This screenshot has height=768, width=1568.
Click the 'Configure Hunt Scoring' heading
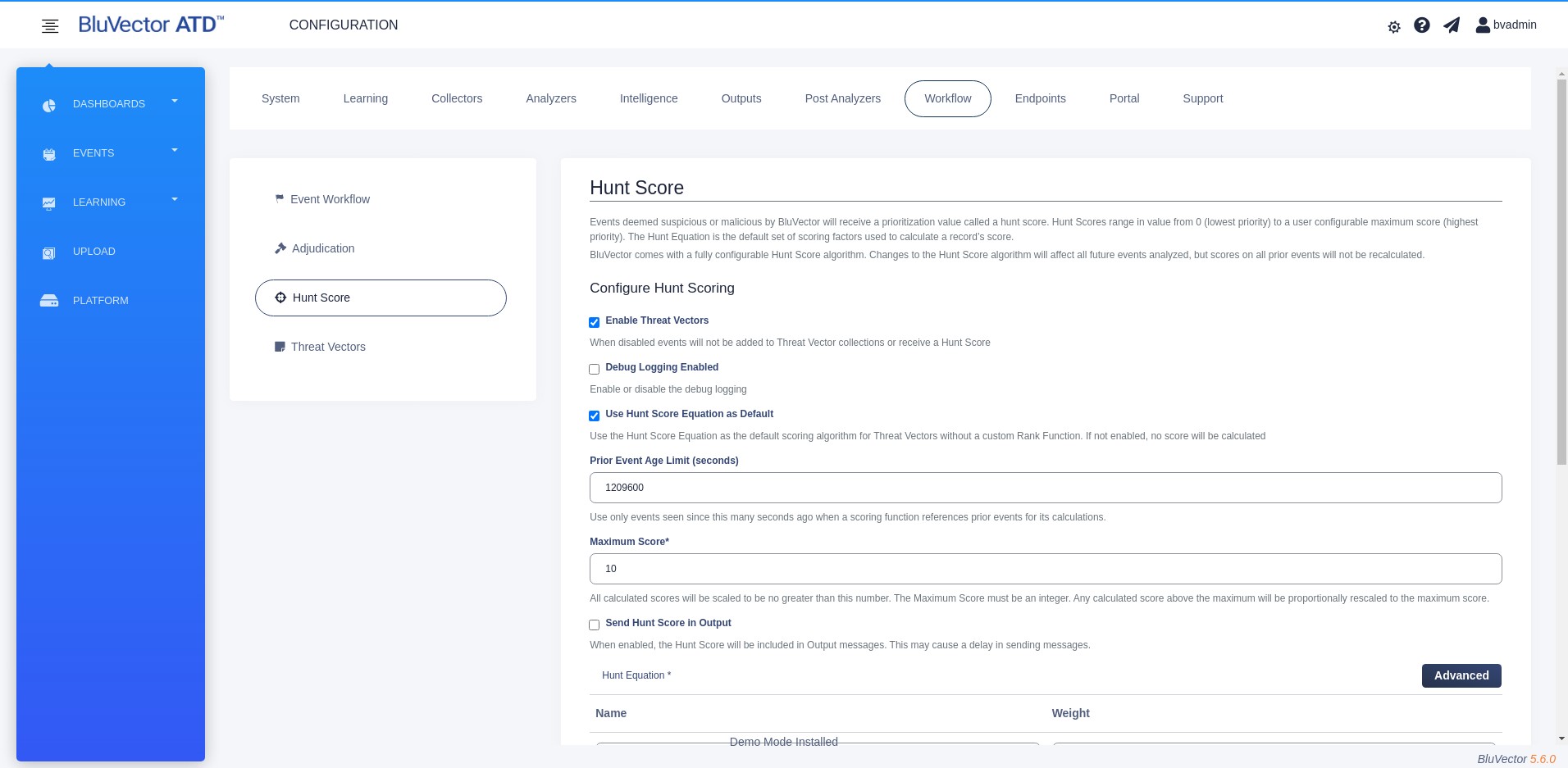[x=662, y=288]
